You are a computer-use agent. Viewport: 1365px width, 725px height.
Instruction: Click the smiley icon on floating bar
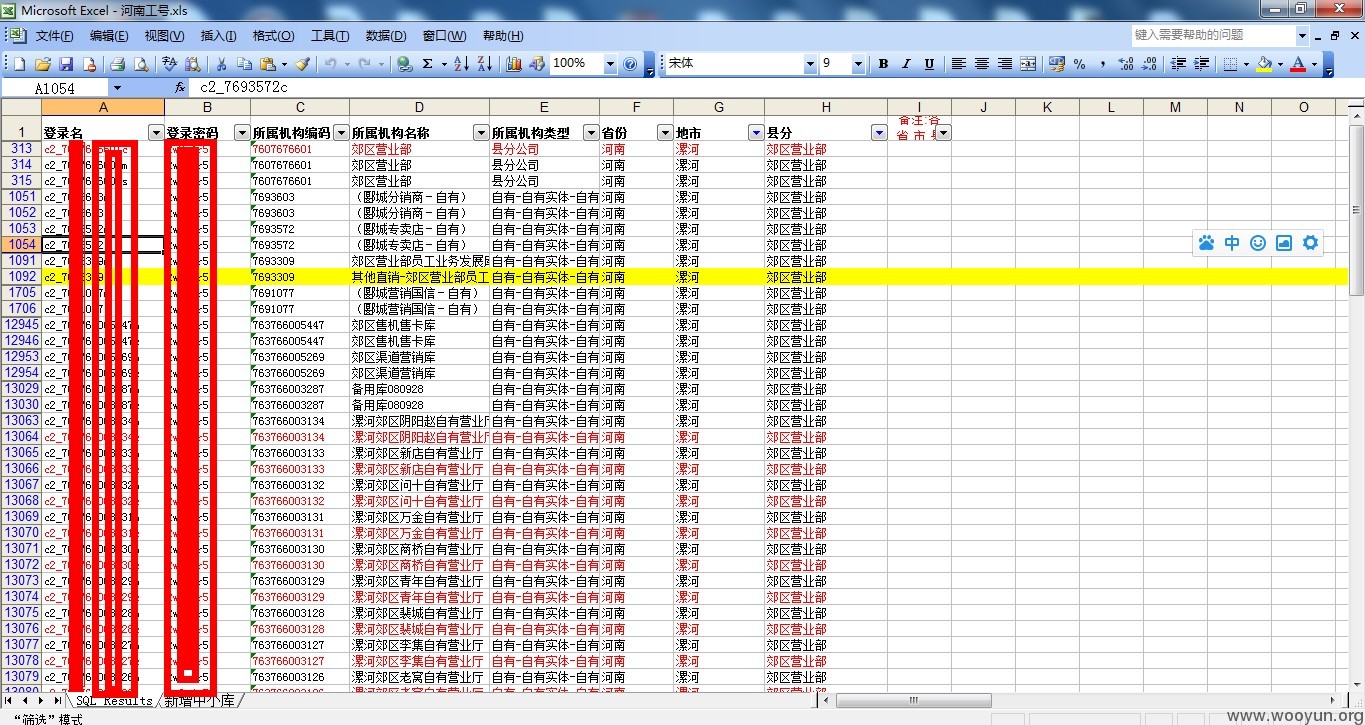tap(1258, 243)
